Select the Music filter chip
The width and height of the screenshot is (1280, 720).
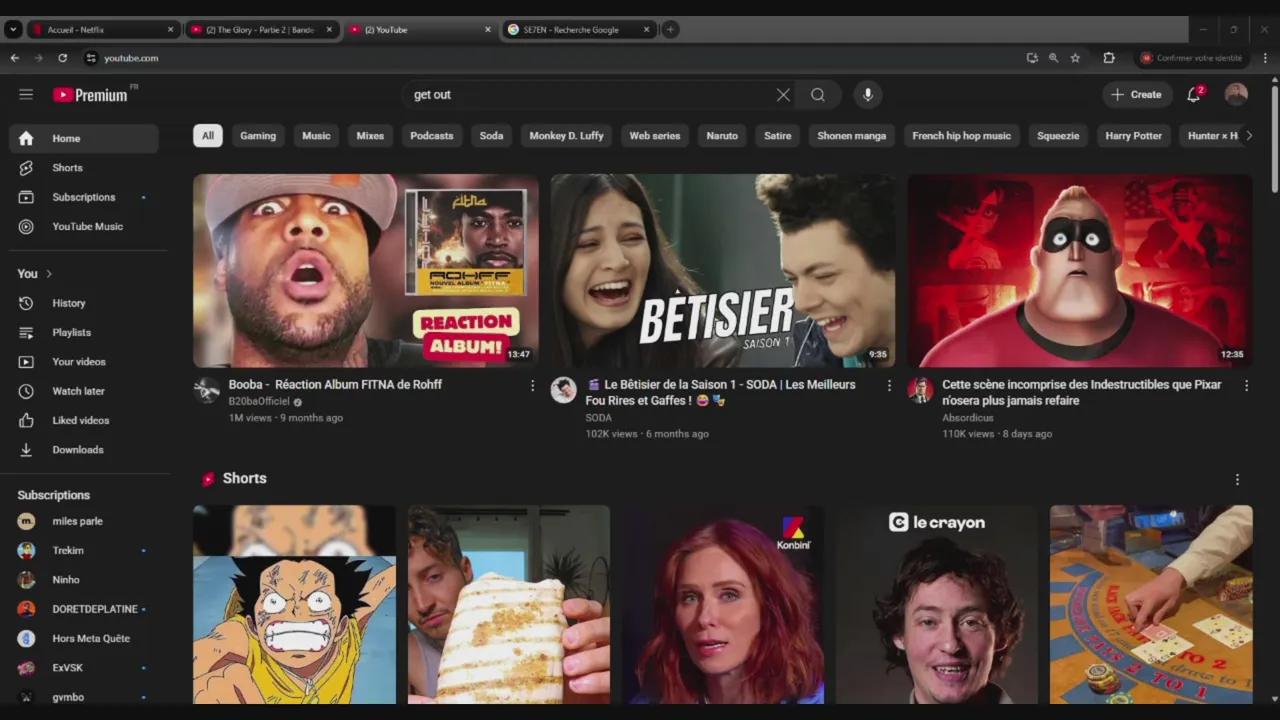316,136
